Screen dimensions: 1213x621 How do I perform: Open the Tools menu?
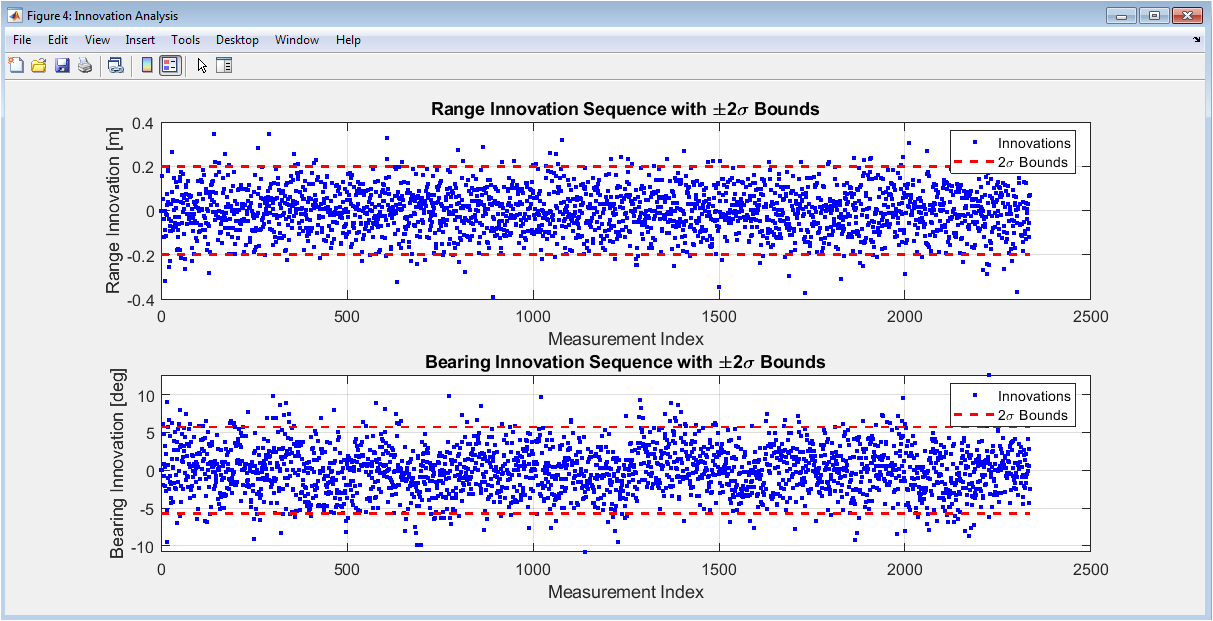(x=185, y=40)
